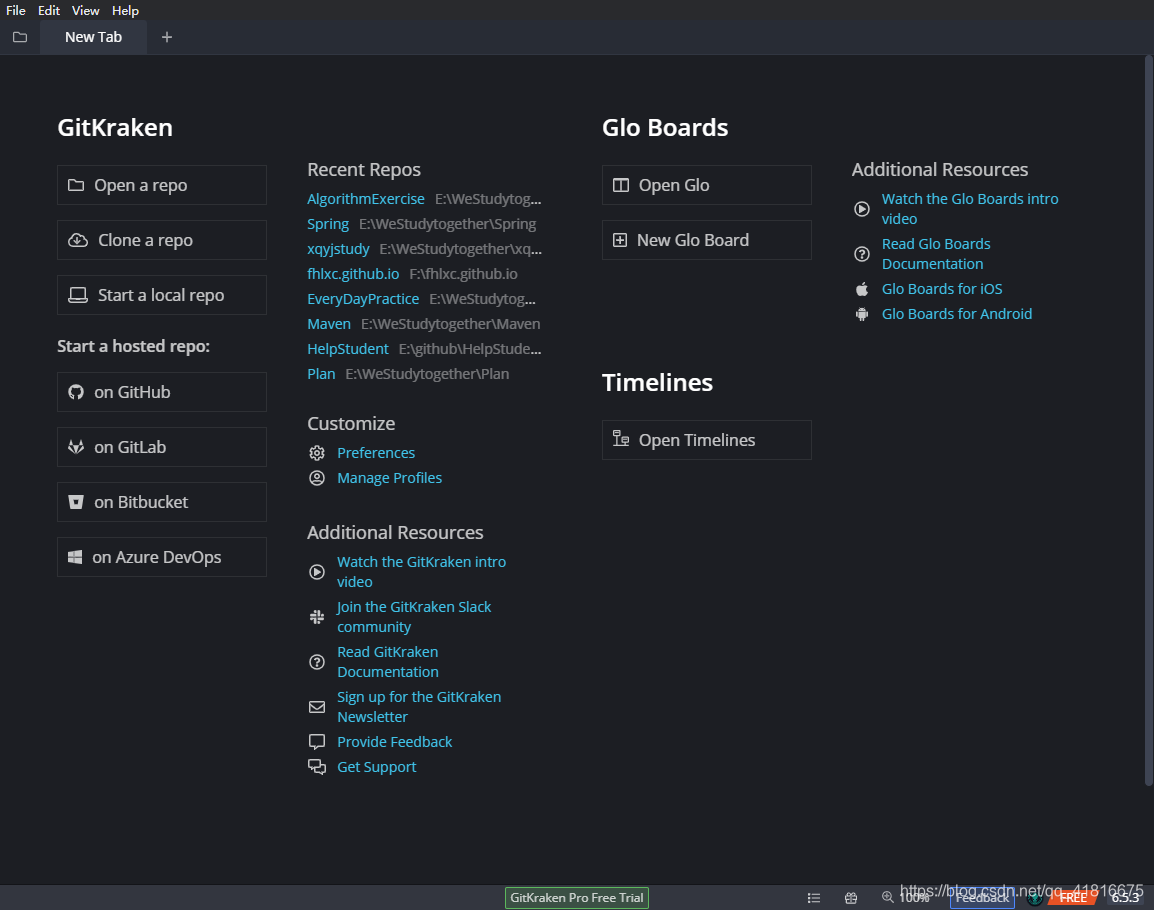Viewport: 1154px width, 910px height.
Task: Click the Preferences gear icon
Action: coord(316,453)
